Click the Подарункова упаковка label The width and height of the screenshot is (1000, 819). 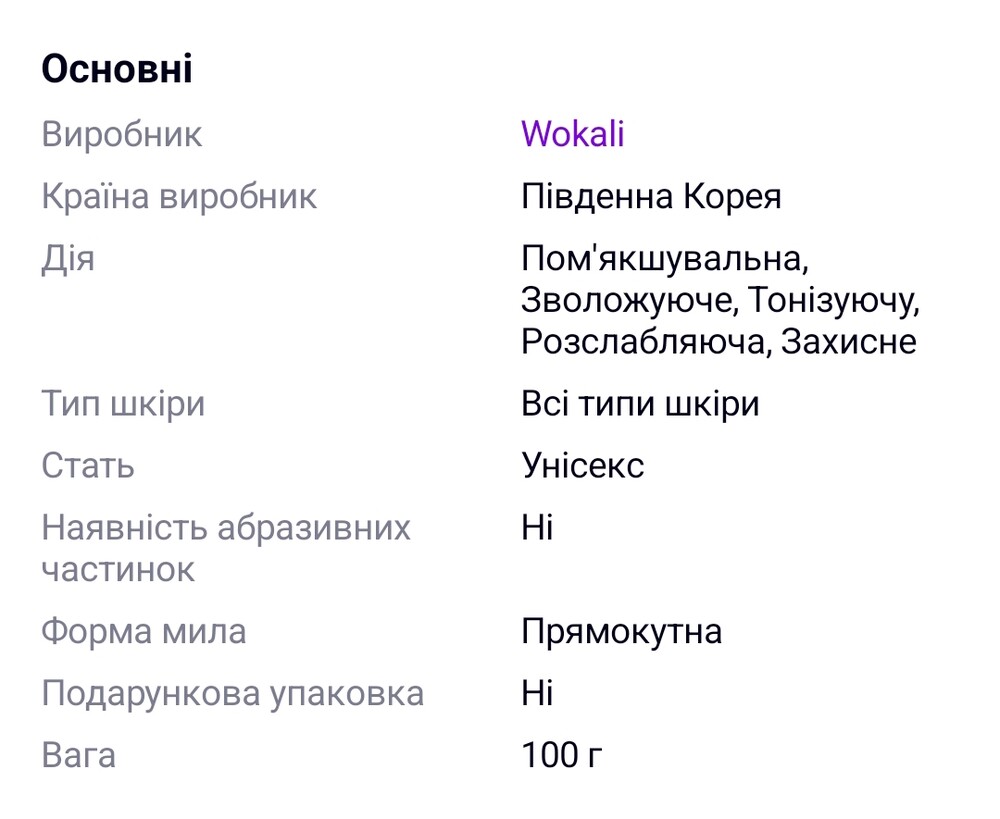point(232,694)
